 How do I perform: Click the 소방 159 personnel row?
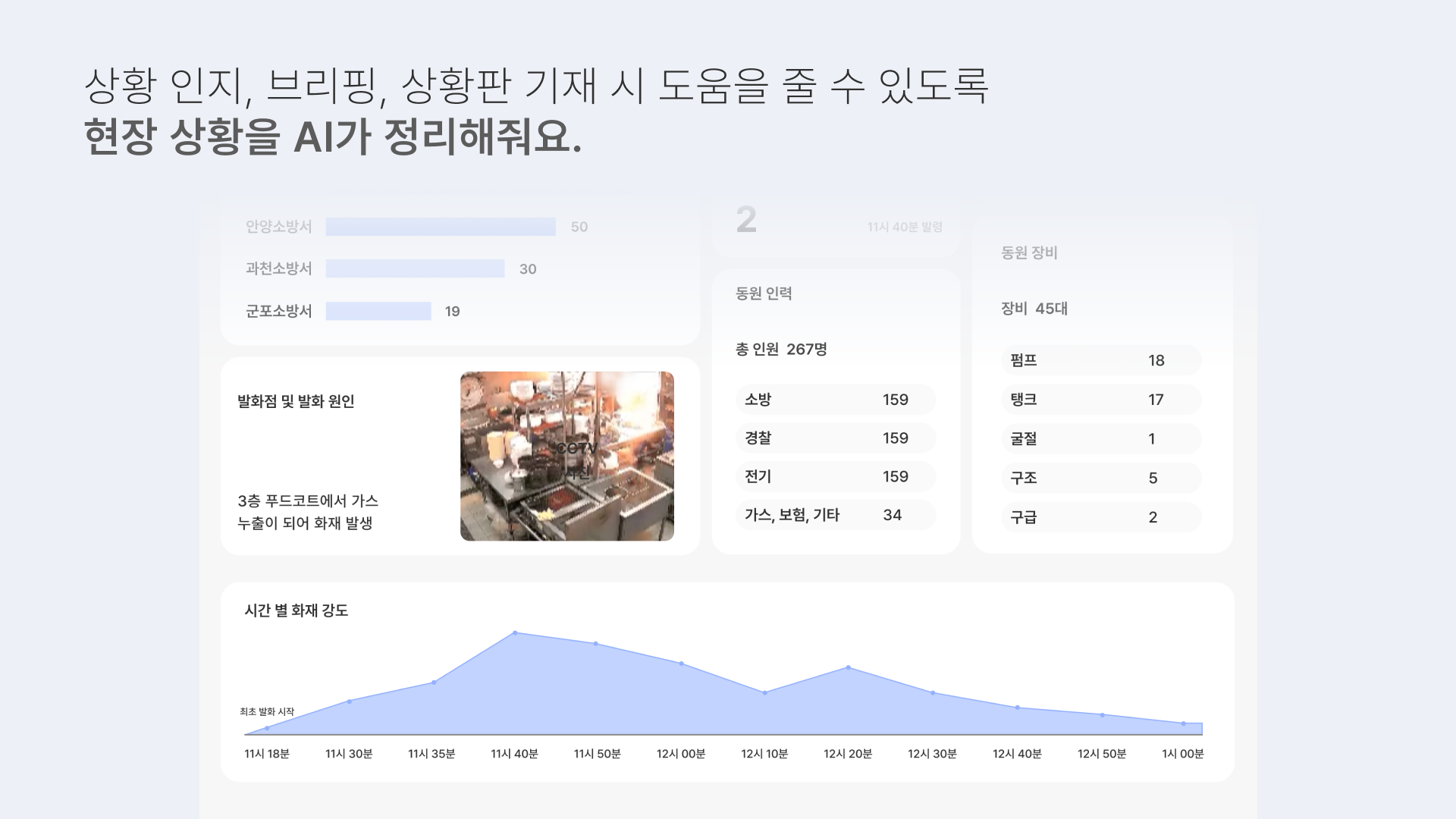point(835,400)
